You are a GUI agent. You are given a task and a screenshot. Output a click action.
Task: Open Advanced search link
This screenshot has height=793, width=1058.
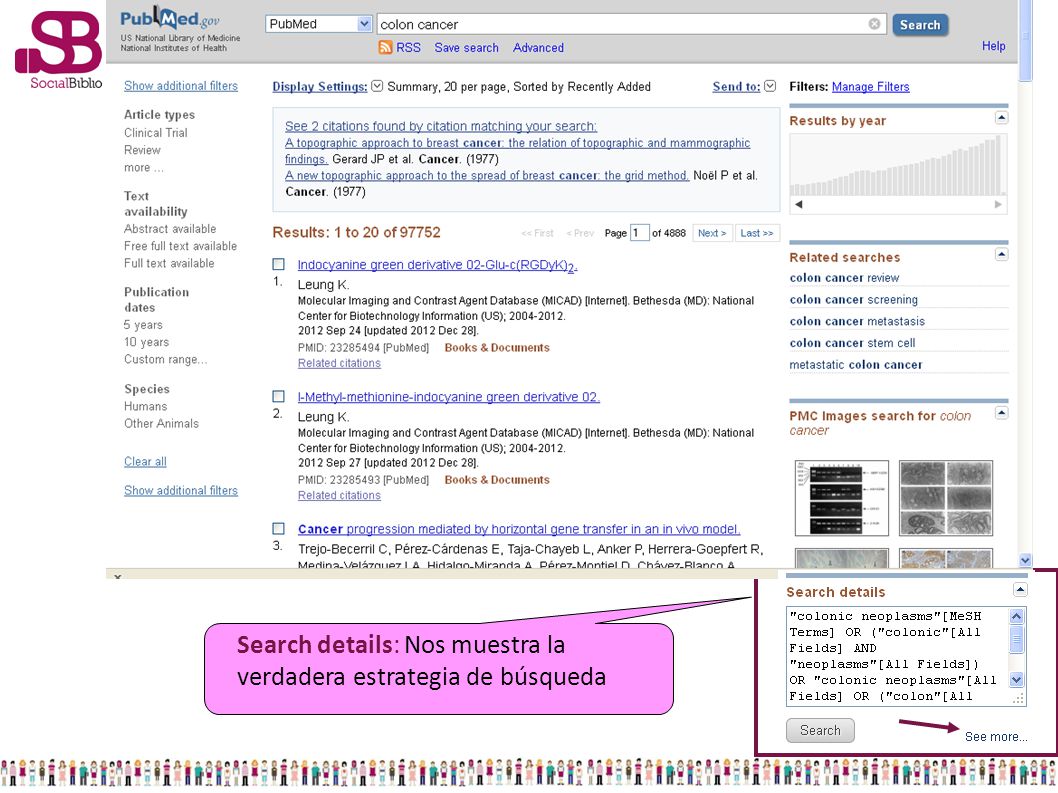click(x=538, y=48)
